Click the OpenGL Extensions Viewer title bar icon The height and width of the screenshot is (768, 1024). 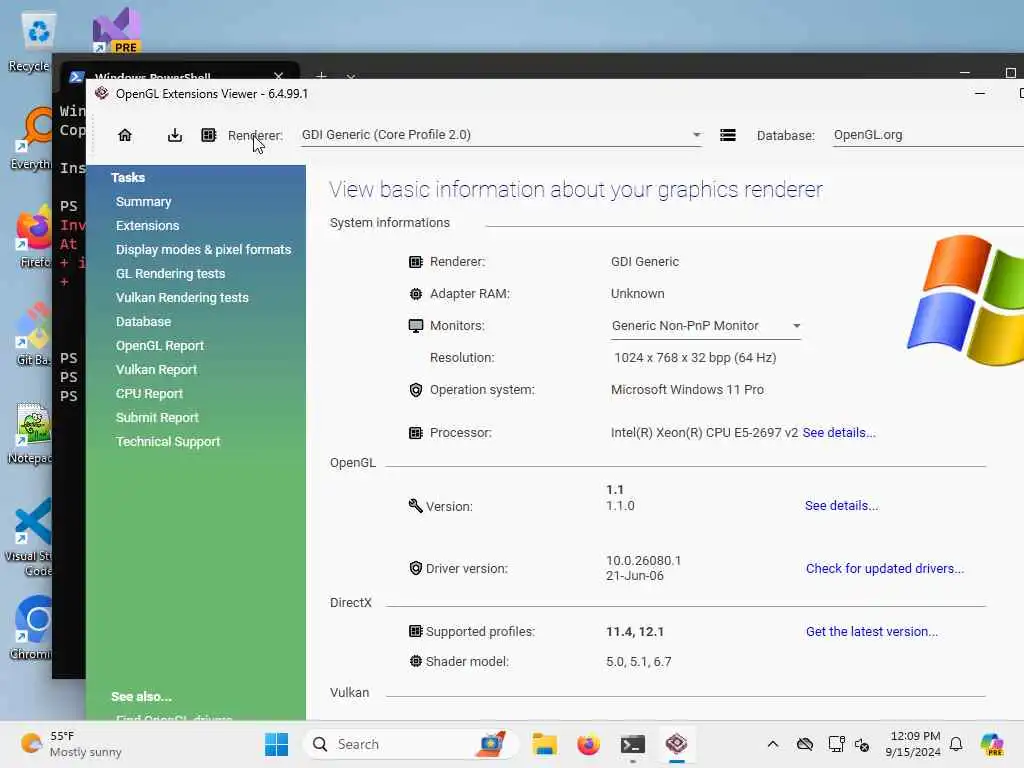[101, 93]
